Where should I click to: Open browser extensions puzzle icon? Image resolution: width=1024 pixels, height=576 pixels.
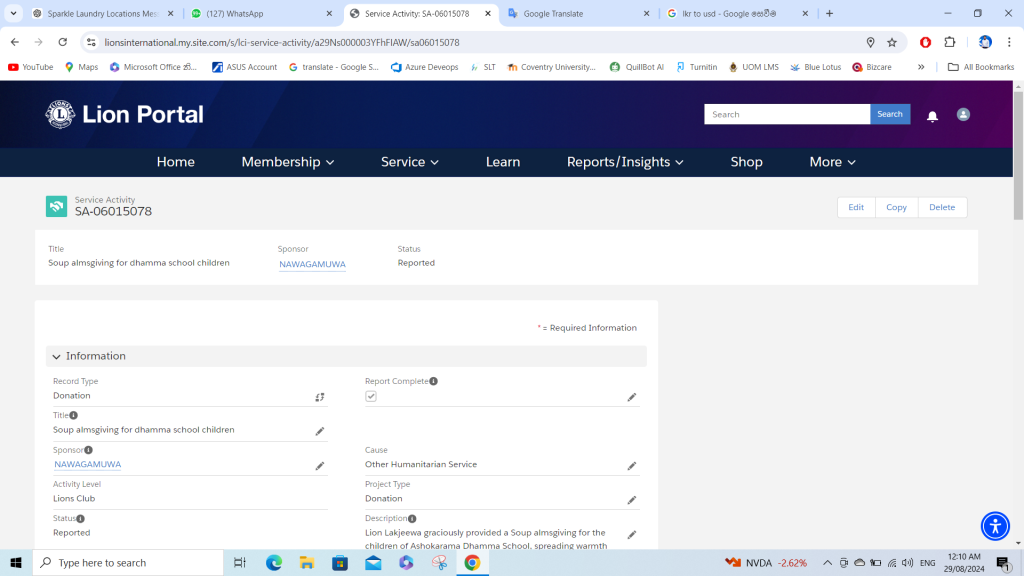point(950,42)
